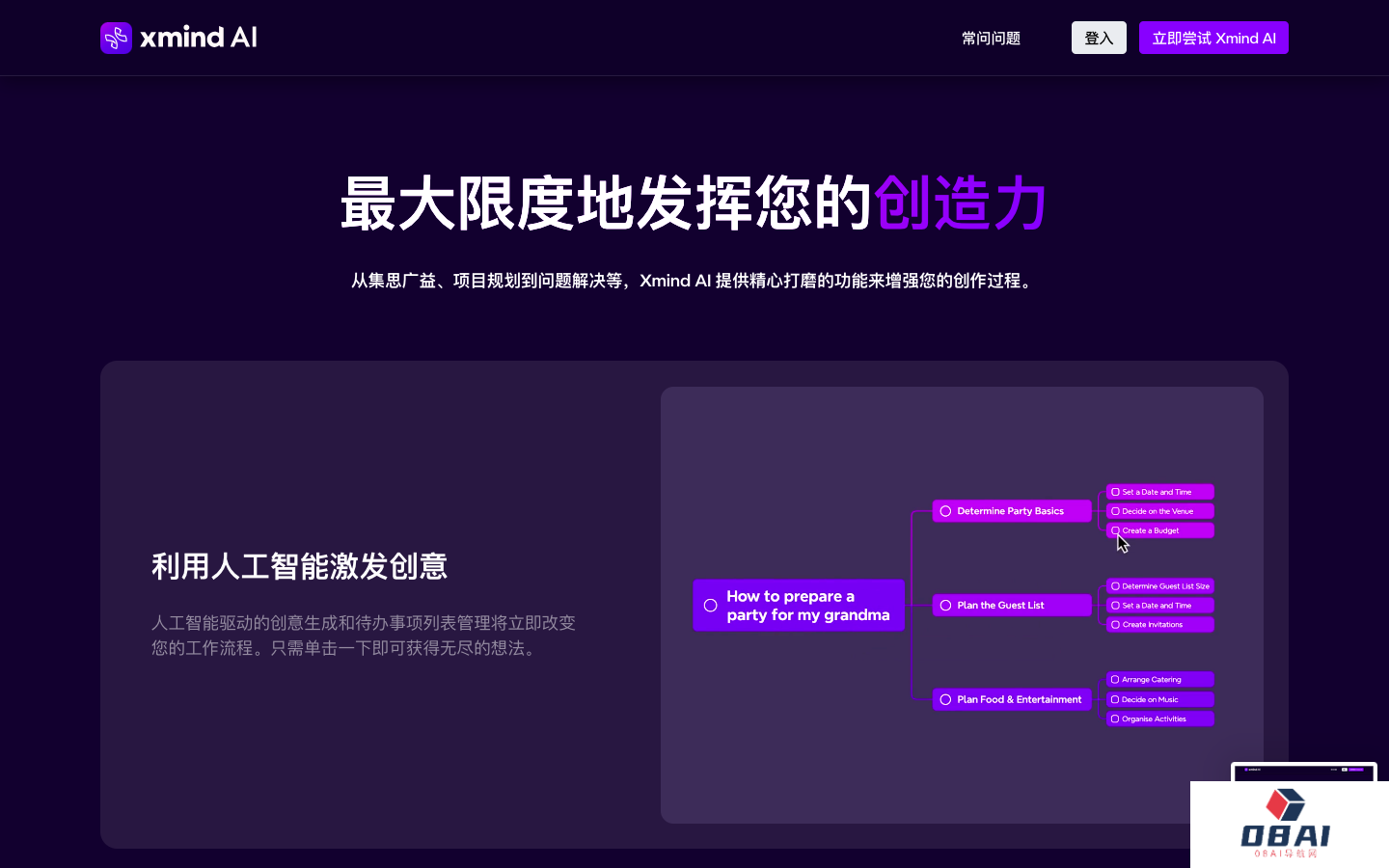The width and height of the screenshot is (1389, 868).
Task: Check the circle on Plan Food & Entertainment
Action: (946, 699)
